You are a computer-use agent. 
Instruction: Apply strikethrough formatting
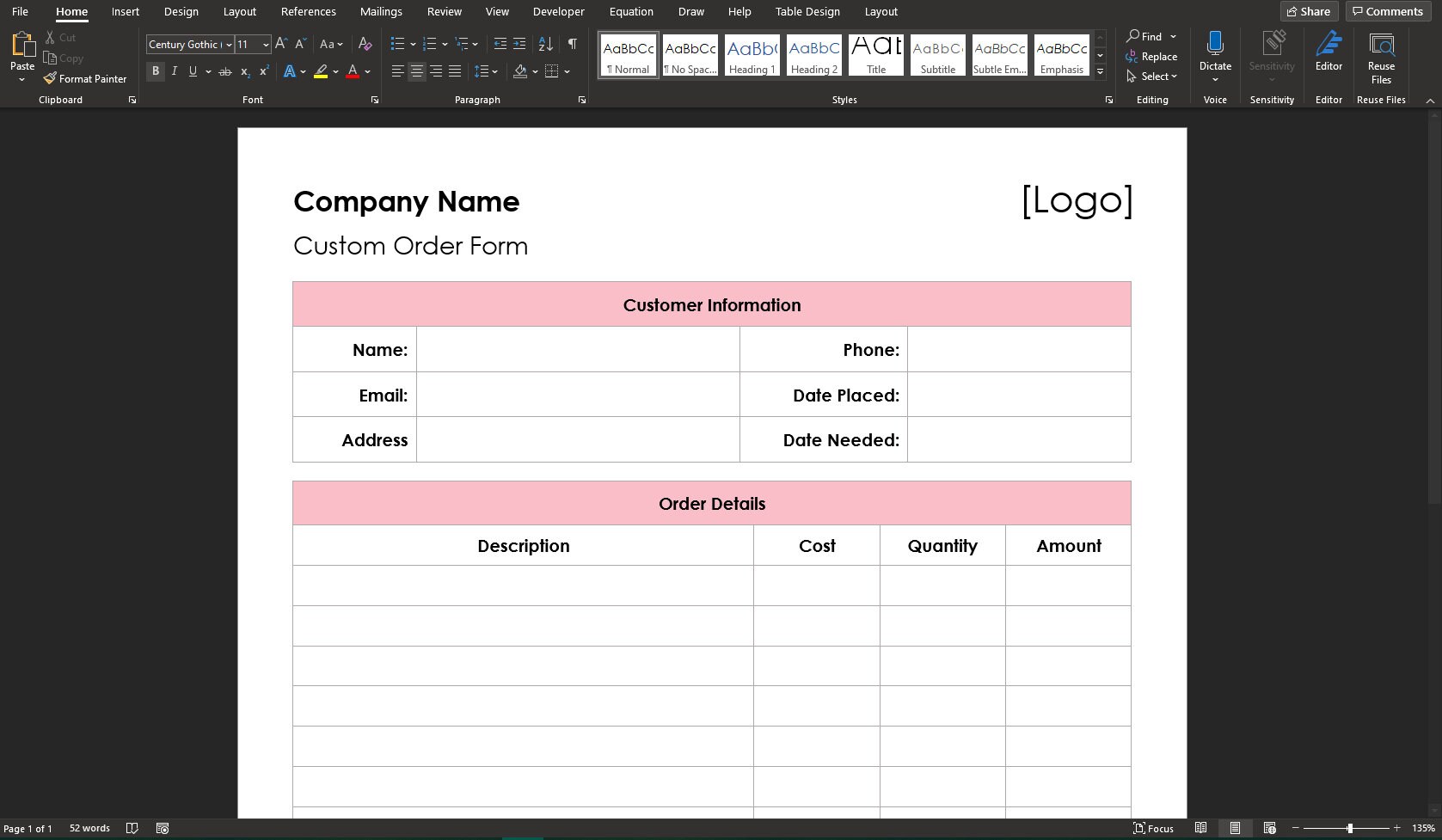click(225, 71)
